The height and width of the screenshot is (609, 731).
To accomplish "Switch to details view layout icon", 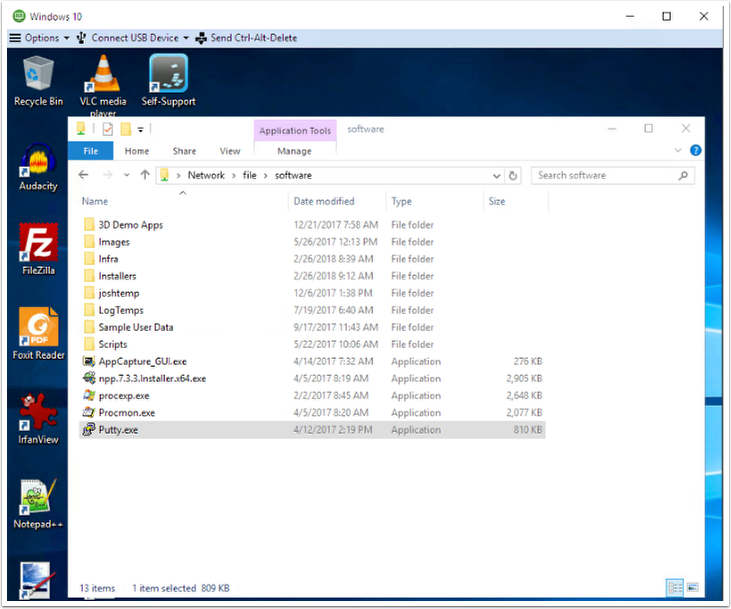I will (675, 588).
